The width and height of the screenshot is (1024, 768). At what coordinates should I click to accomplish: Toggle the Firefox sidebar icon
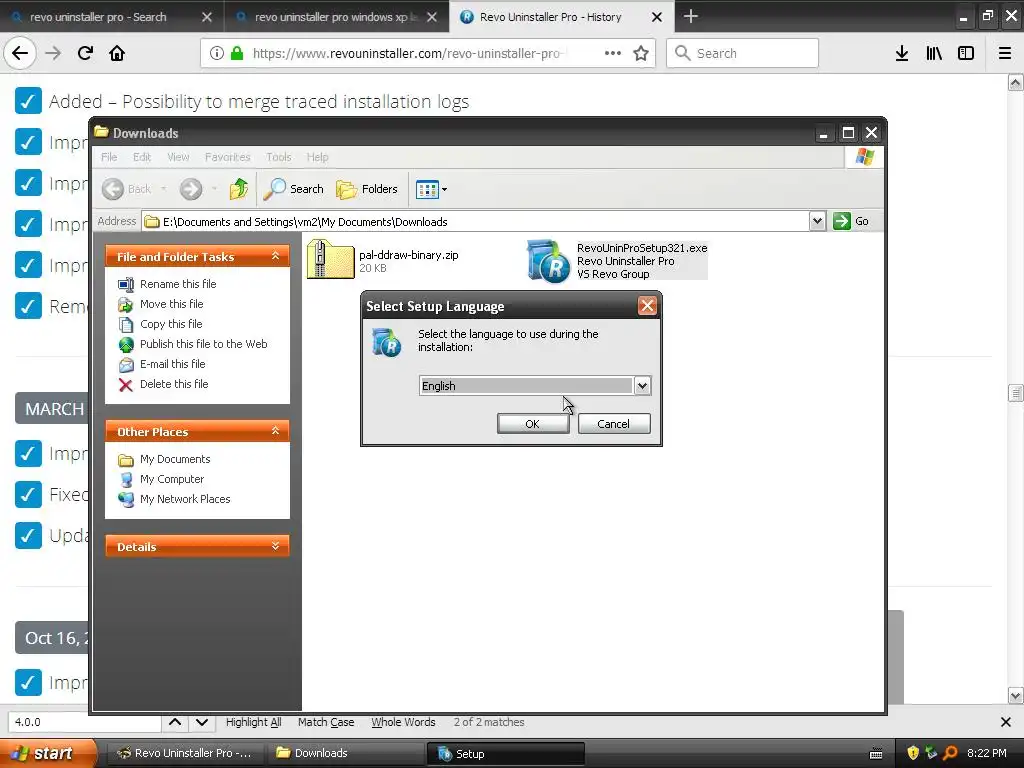point(966,53)
